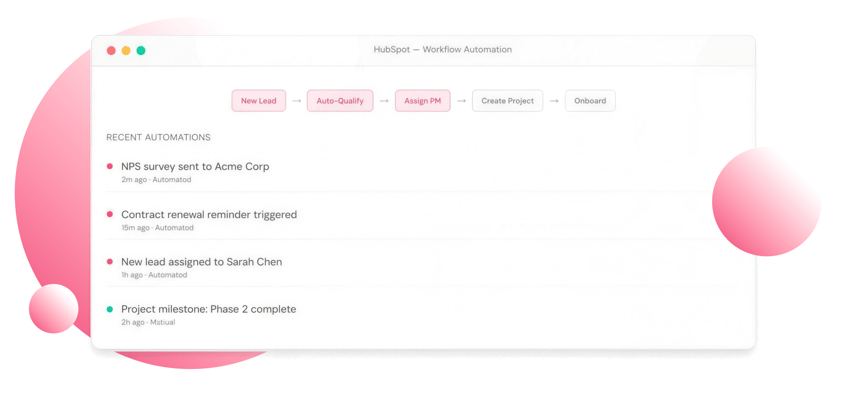Click the Recent Automations section heading
Screen dimensions: 850x403
158,137
